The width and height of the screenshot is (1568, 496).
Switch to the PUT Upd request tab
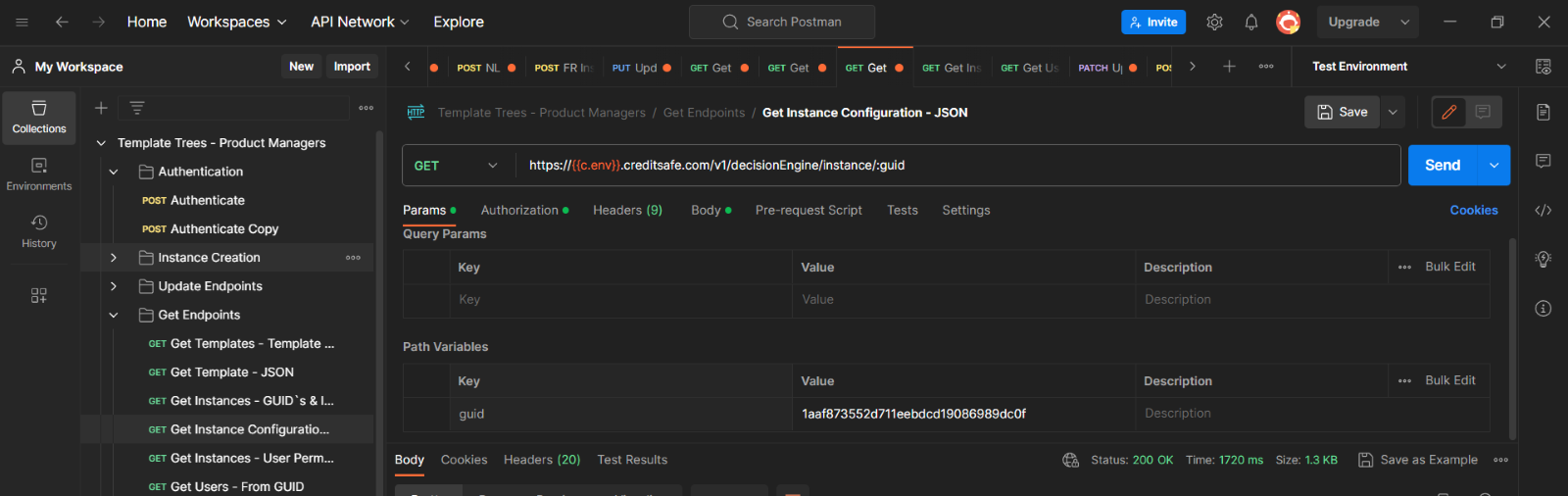(642, 68)
